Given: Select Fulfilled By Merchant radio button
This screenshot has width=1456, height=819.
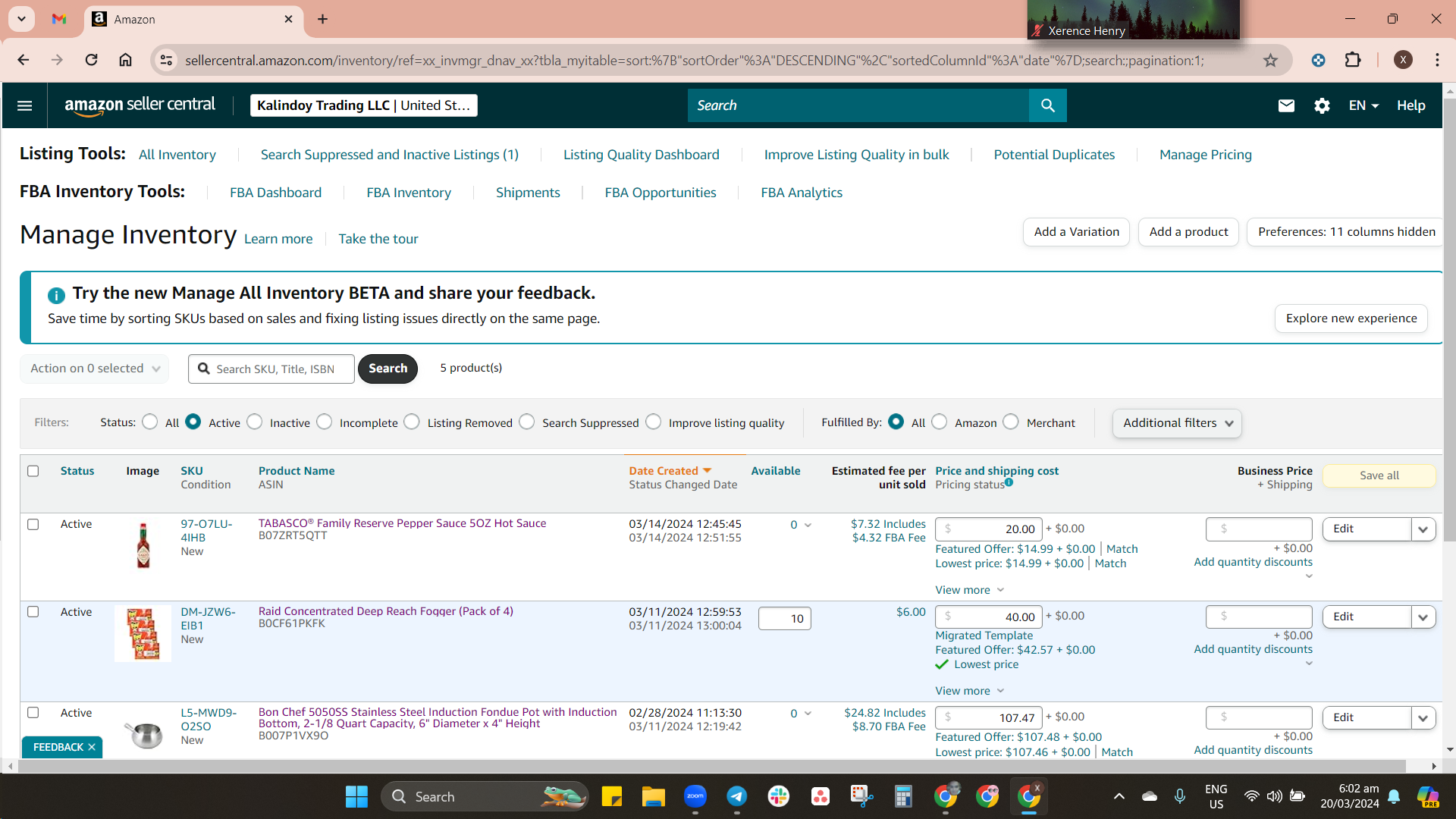Looking at the screenshot, I should pyautogui.click(x=1011, y=422).
